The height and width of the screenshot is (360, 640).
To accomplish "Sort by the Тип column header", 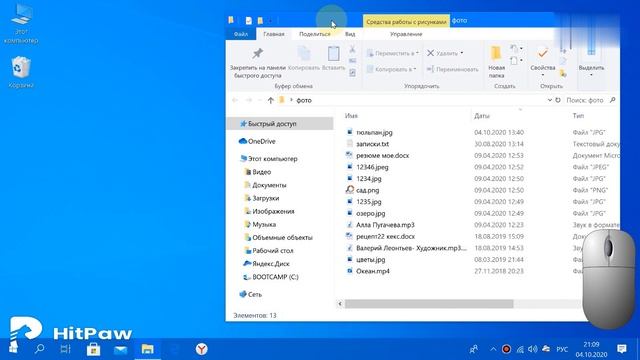I will [578, 116].
